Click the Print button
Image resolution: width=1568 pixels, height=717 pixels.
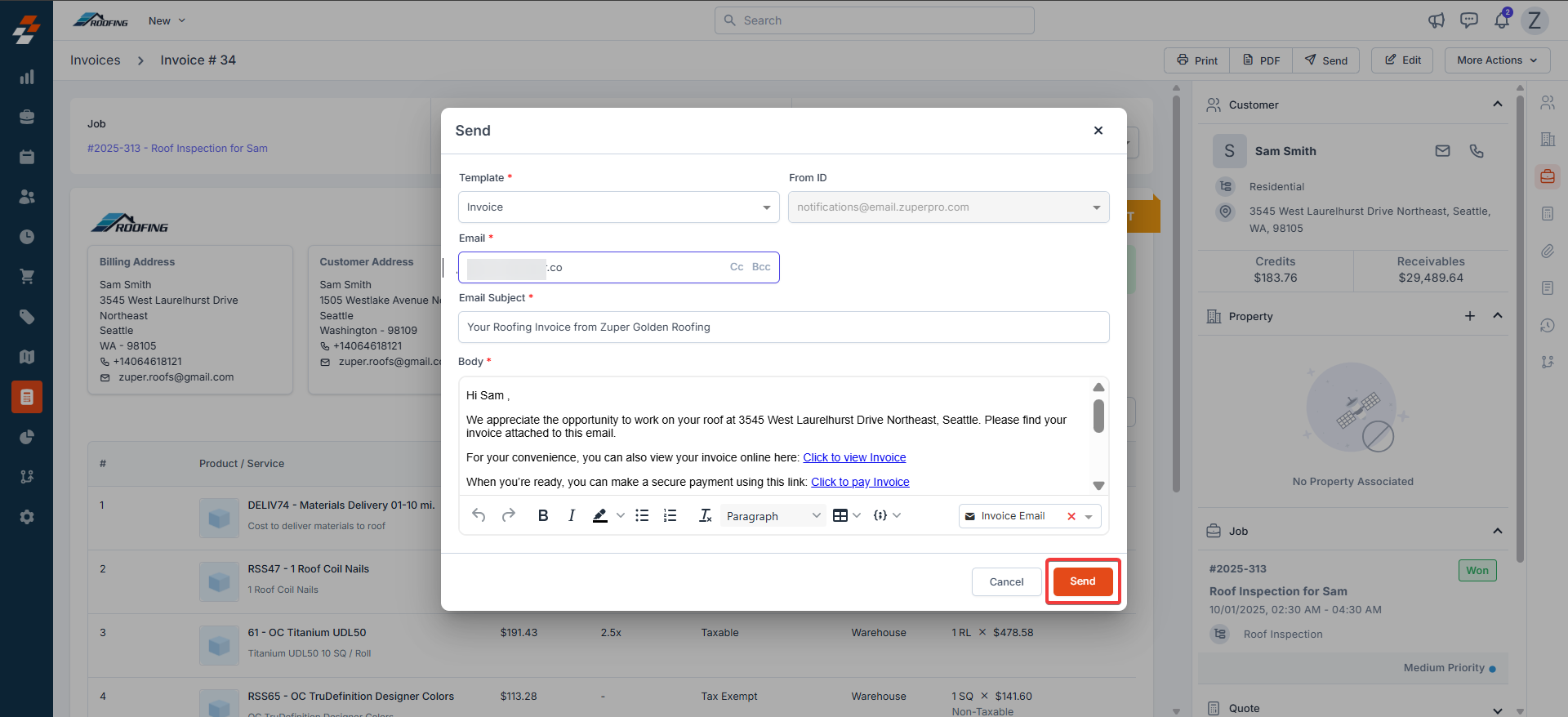(1197, 60)
